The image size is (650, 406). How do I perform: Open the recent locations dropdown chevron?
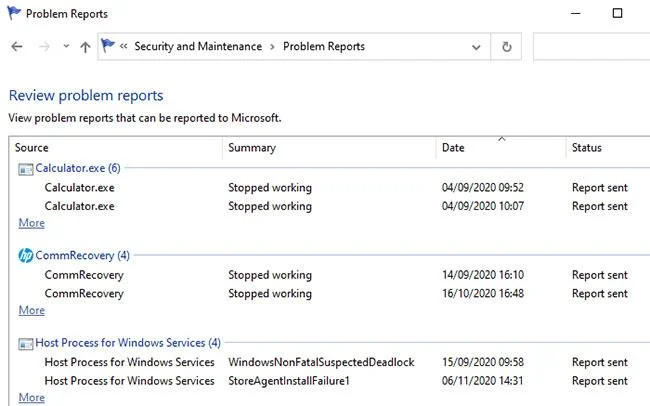click(66, 46)
